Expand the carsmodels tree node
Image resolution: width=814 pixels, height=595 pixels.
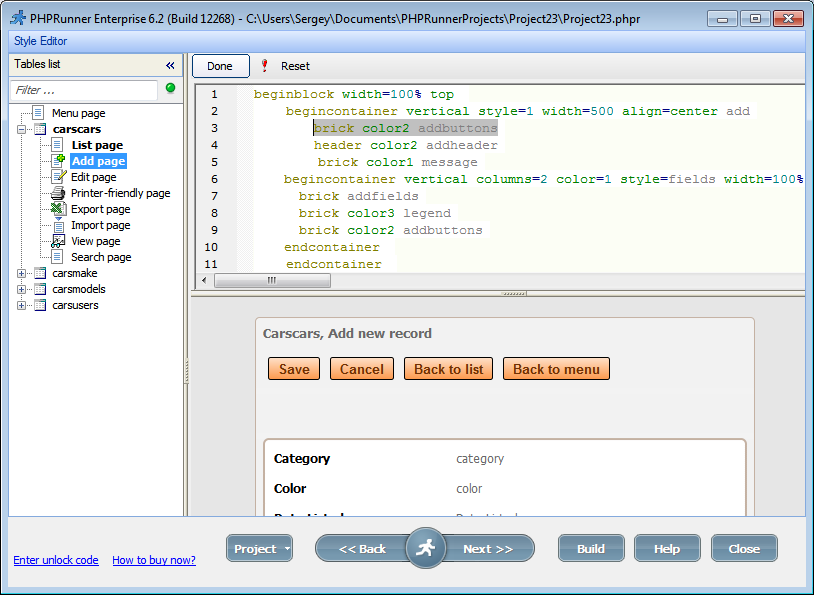coord(21,289)
